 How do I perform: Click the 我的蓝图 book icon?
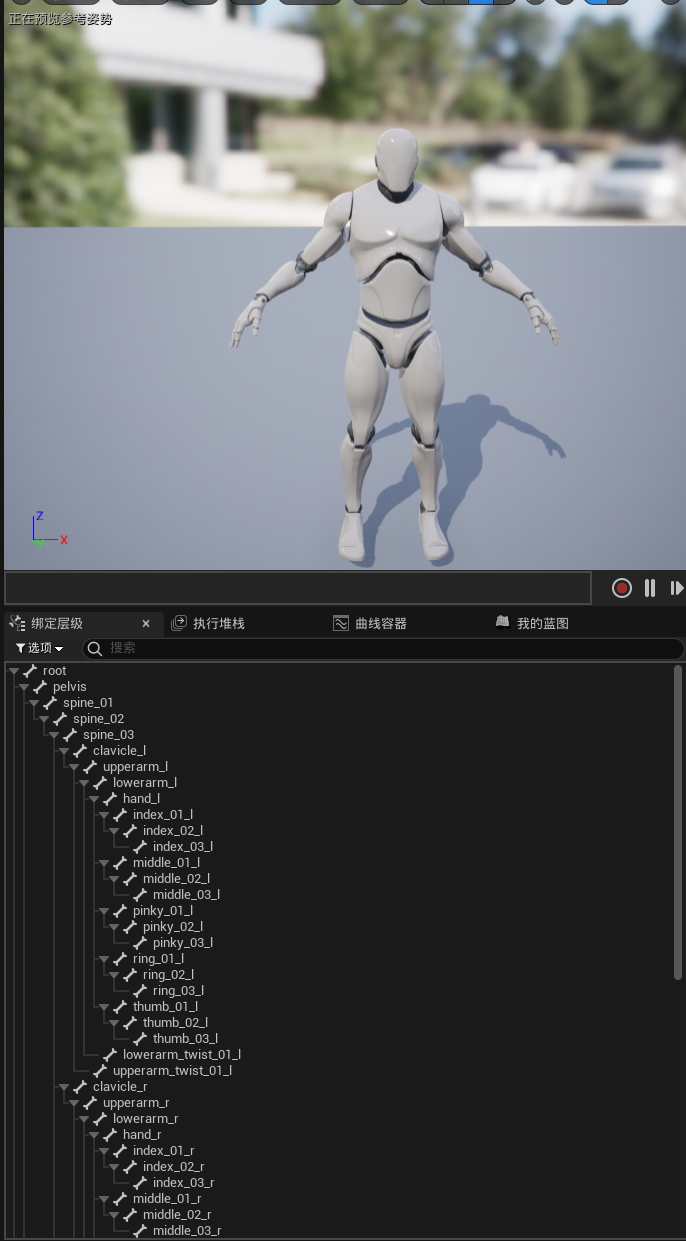click(x=503, y=622)
